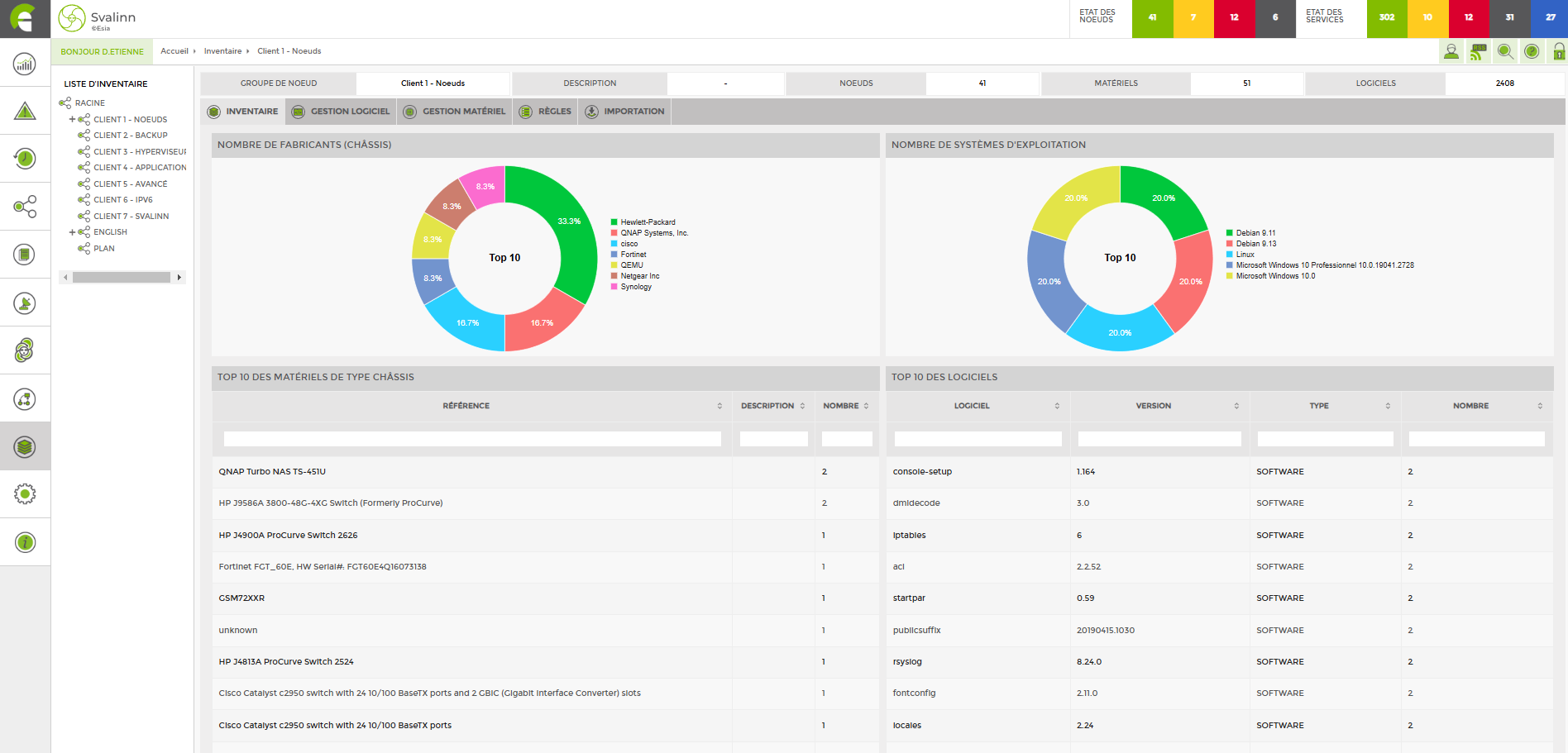Screen dimensions: 1568x753
Task: Click the red 12 node status box
Action: (x=1234, y=18)
